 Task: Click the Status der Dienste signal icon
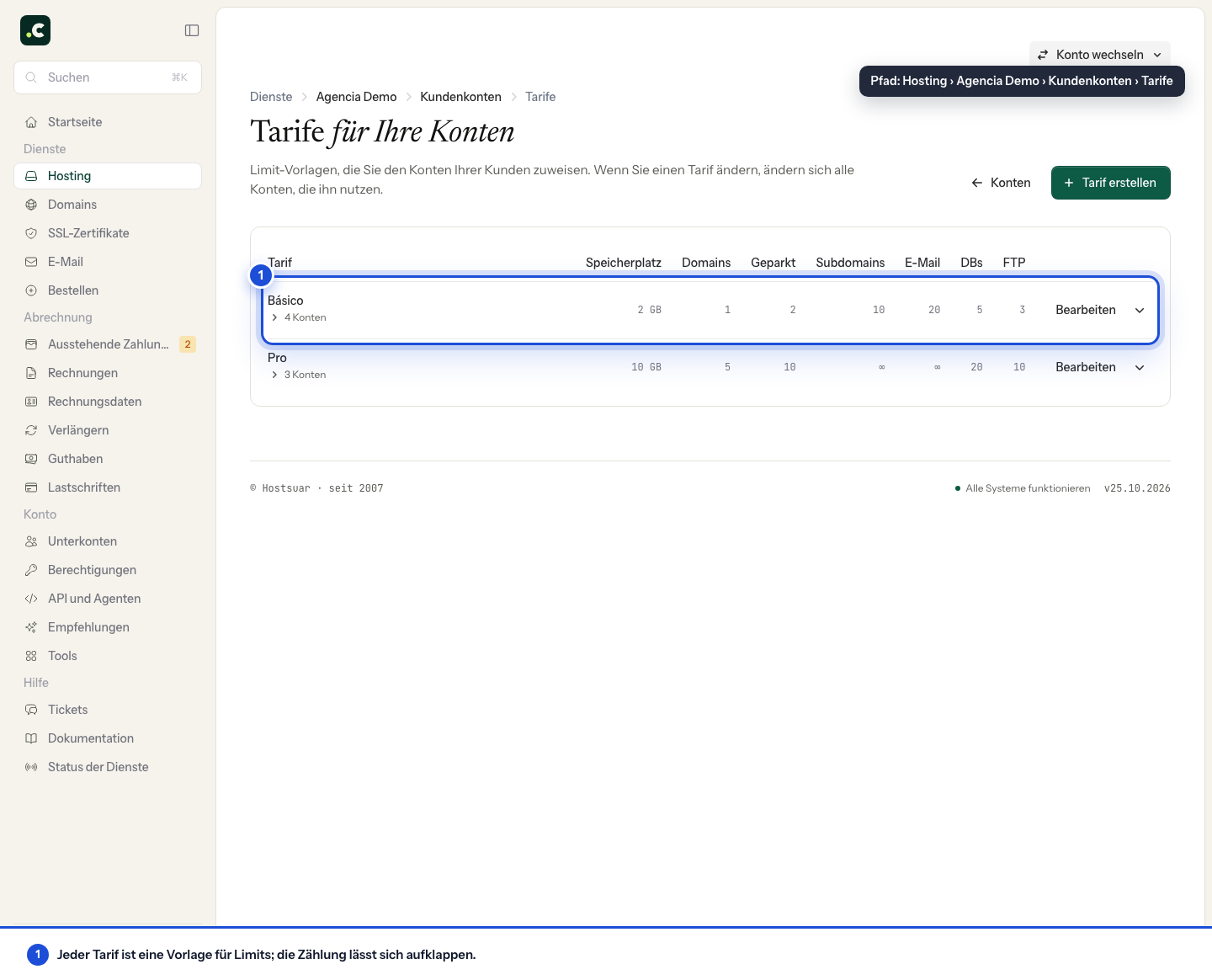[x=31, y=767]
